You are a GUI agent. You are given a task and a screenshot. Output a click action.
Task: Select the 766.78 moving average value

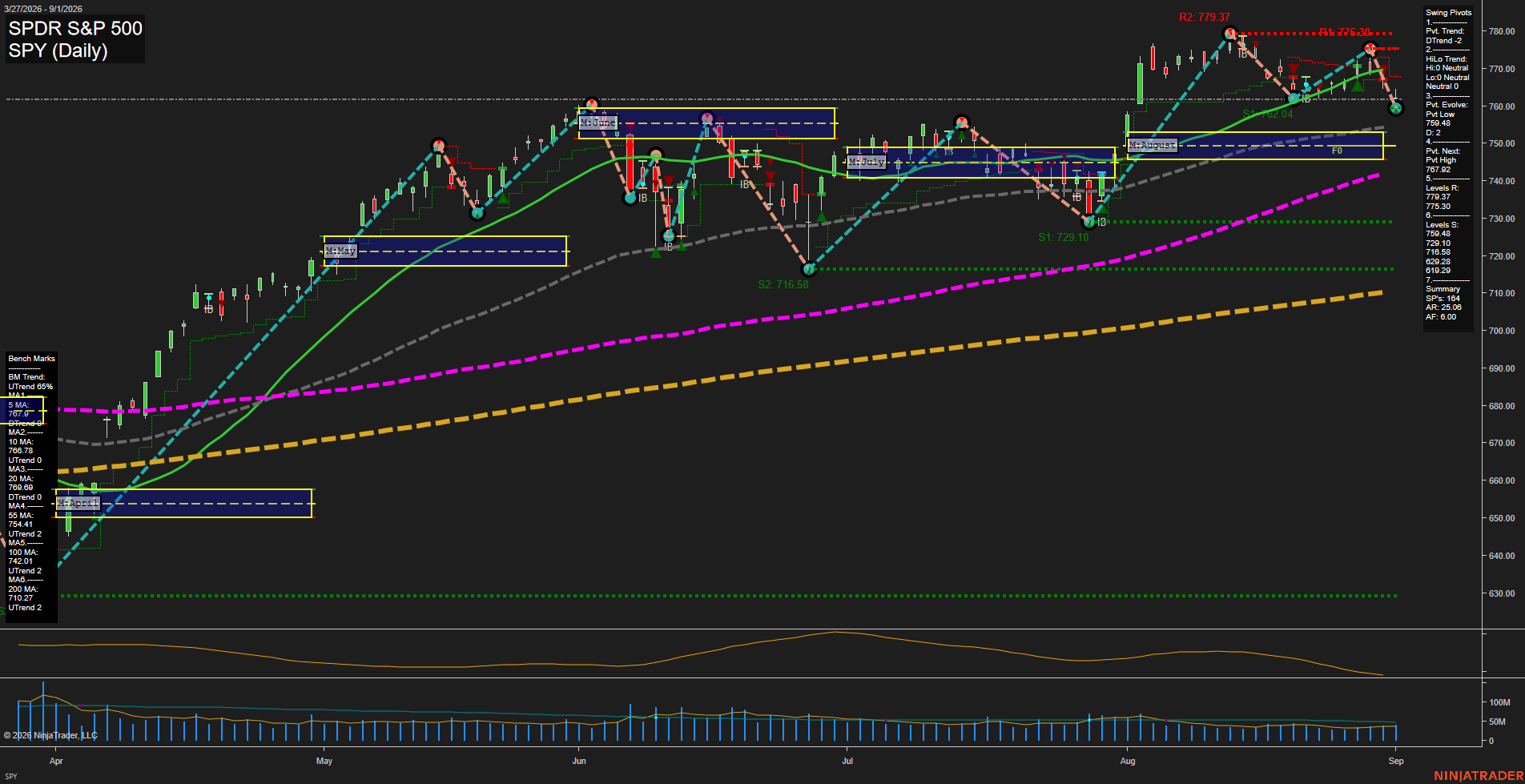pos(21,451)
